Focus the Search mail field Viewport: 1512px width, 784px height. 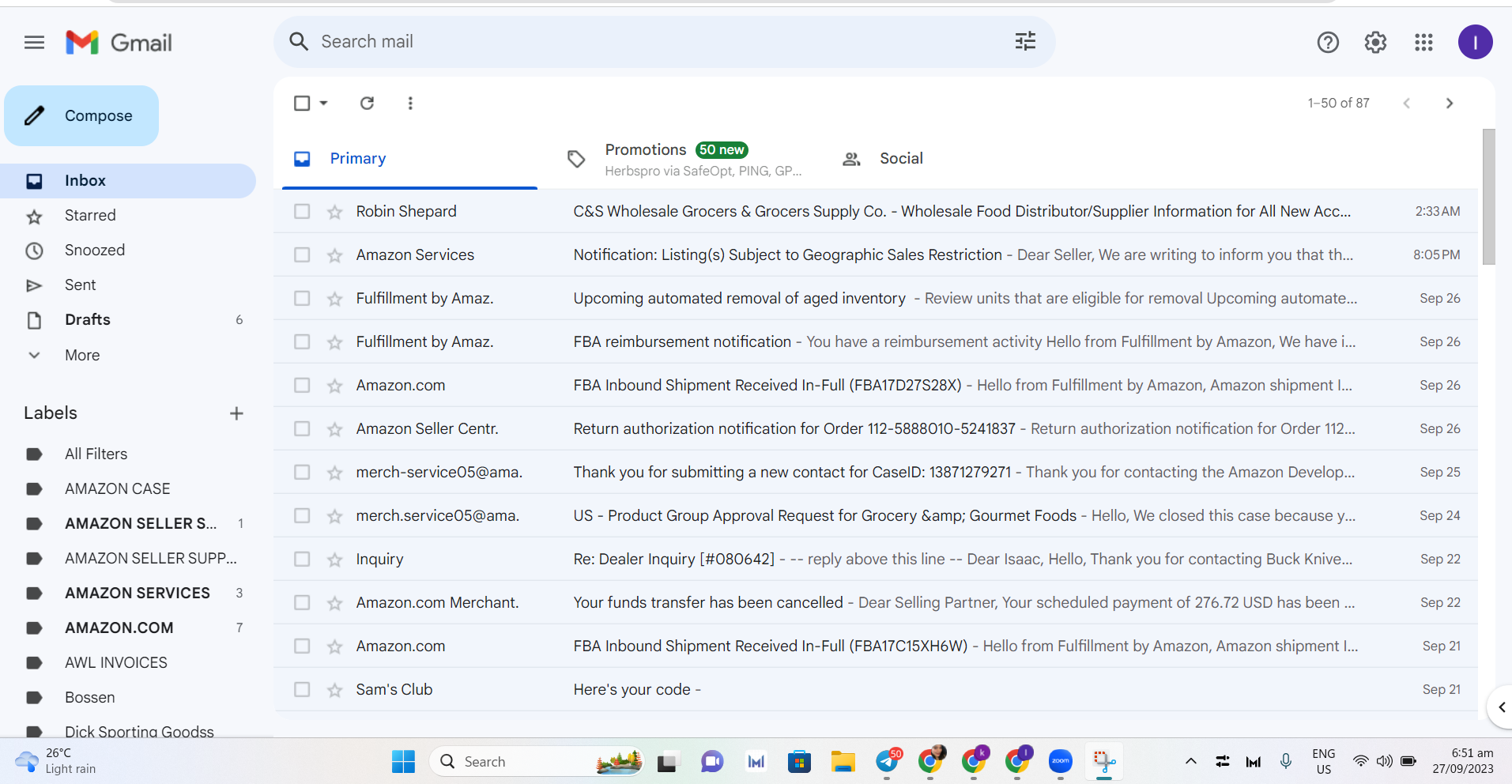(664, 42)
